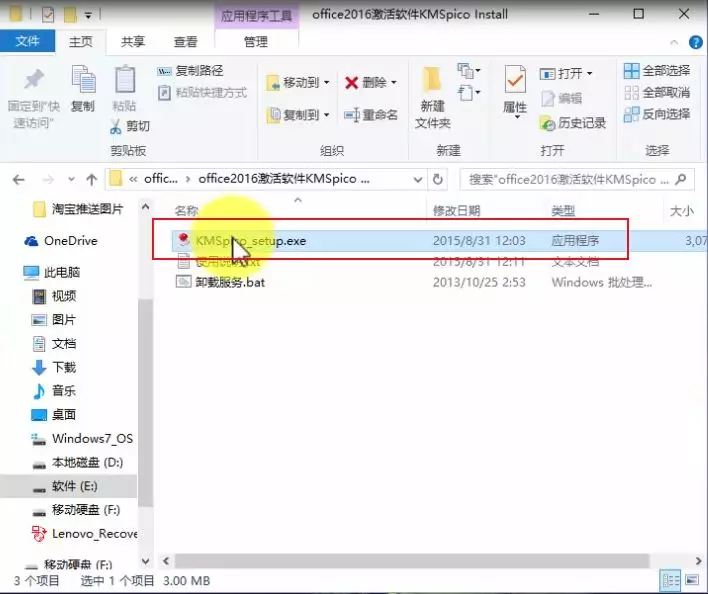Click the Up one level arrow
Screen dimensions: 708x594
(x=92, y=180)
